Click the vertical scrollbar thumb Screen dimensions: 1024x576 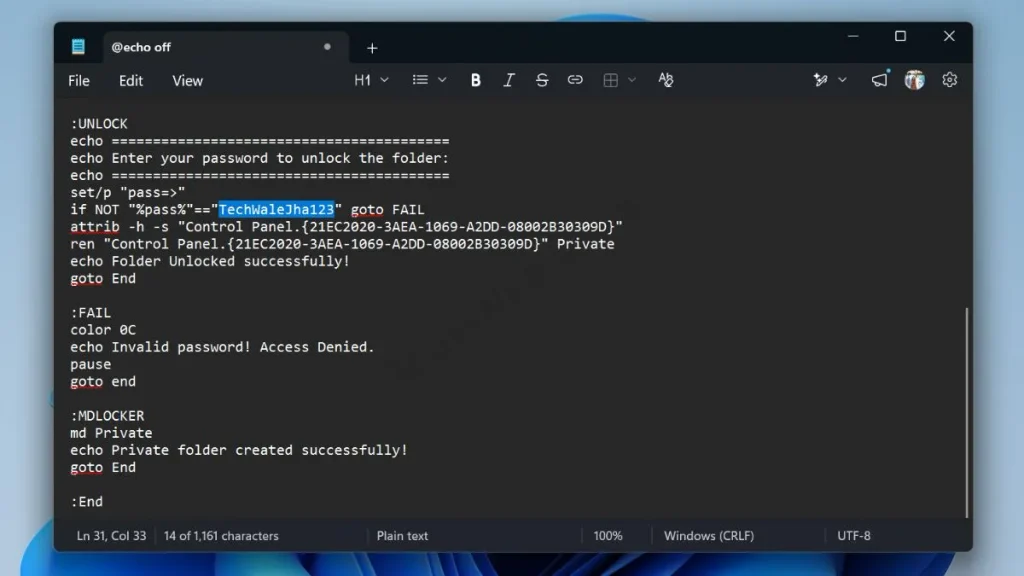(967, 412)
